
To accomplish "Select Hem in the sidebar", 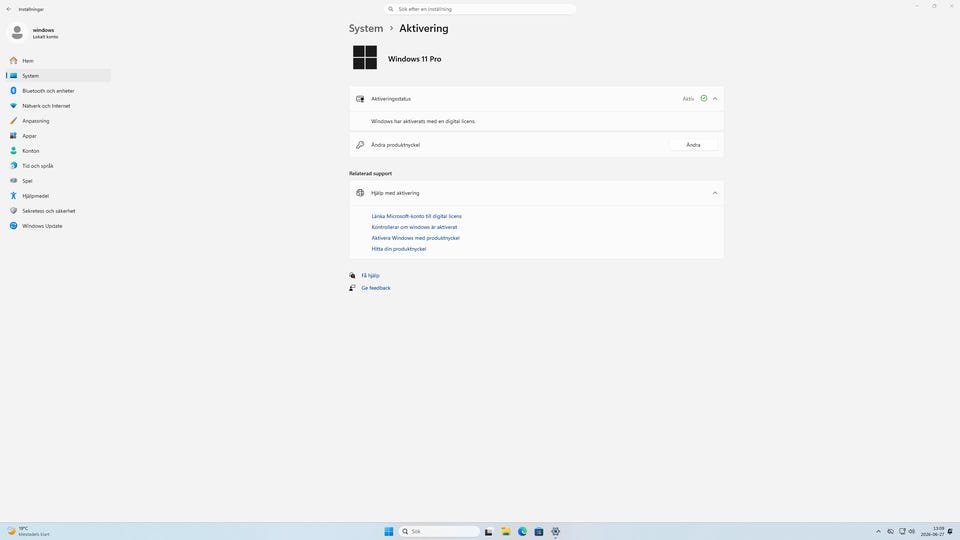I will 28,61.
